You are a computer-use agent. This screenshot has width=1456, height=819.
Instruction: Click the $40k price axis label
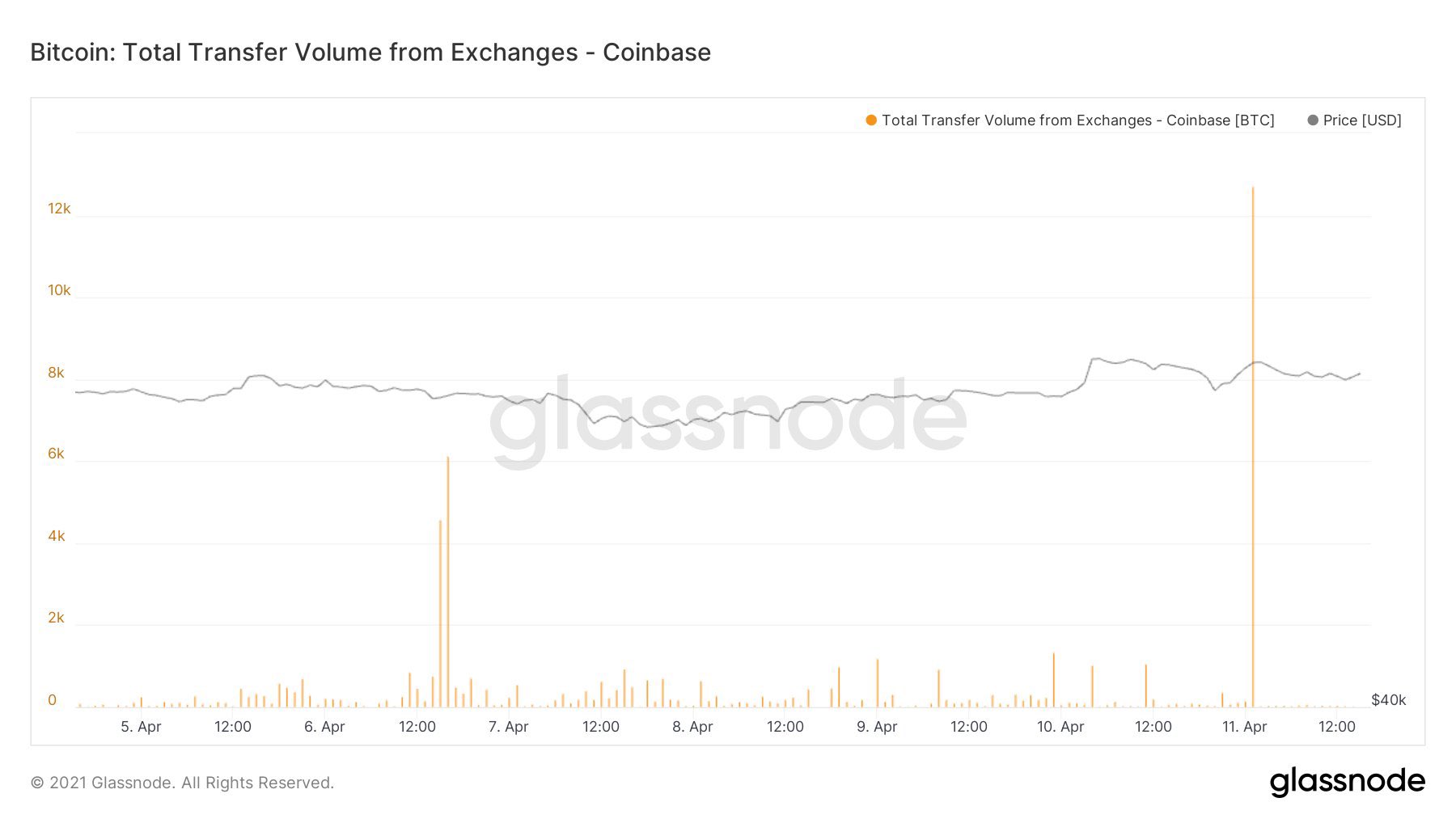pos(1388,700)
